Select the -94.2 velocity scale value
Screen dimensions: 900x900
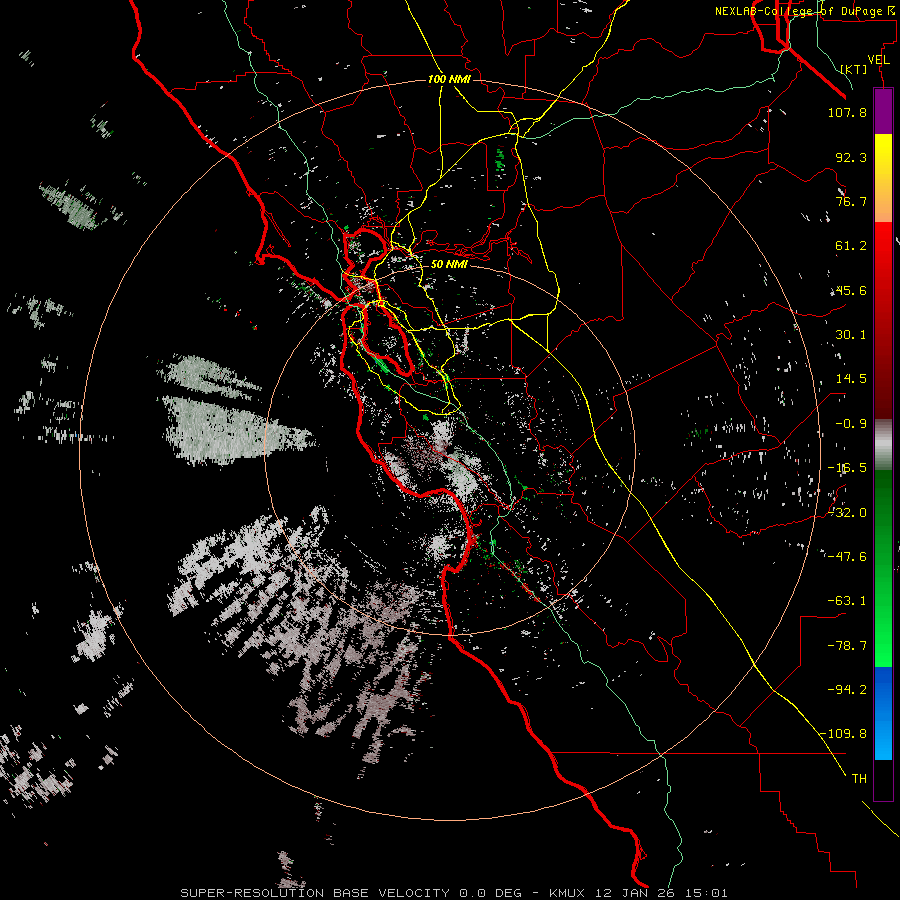pyautogui.click(x=847, y=689)
